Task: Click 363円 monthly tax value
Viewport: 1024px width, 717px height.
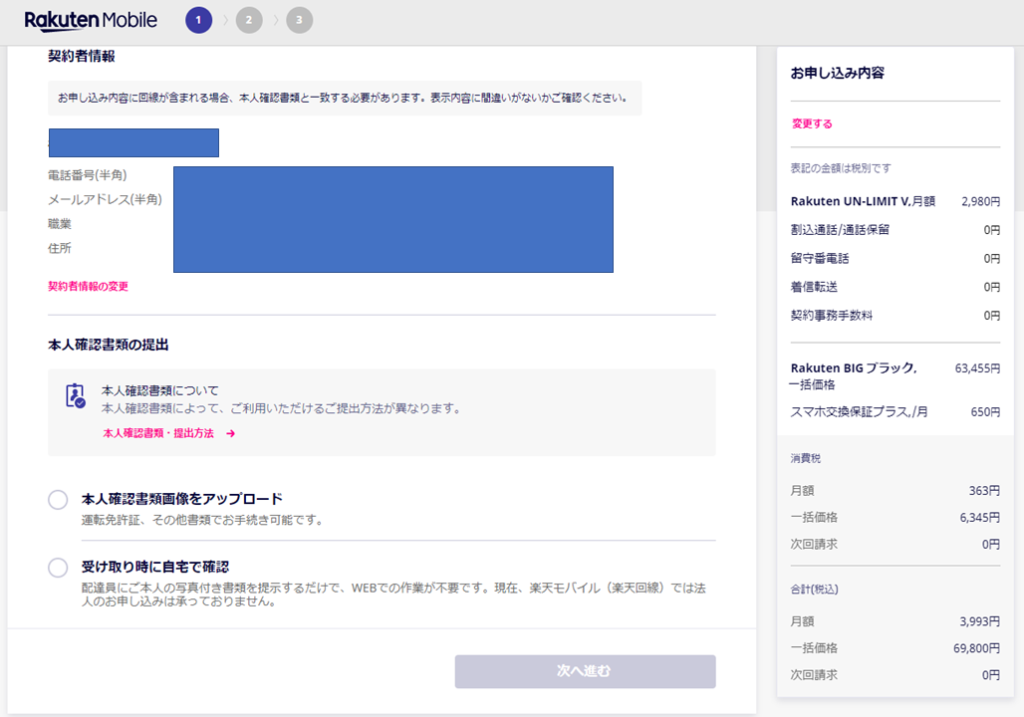Action: click(984, 490)
